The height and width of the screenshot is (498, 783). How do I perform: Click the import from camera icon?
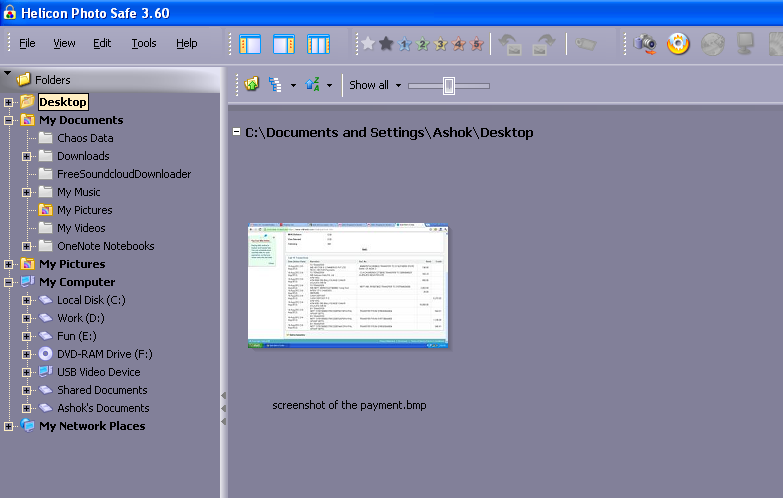point(646,44)
